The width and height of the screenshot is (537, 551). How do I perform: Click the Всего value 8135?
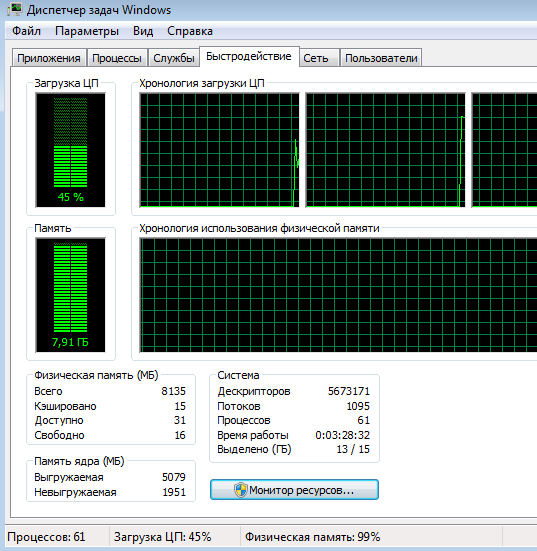[x=173, y=391]
